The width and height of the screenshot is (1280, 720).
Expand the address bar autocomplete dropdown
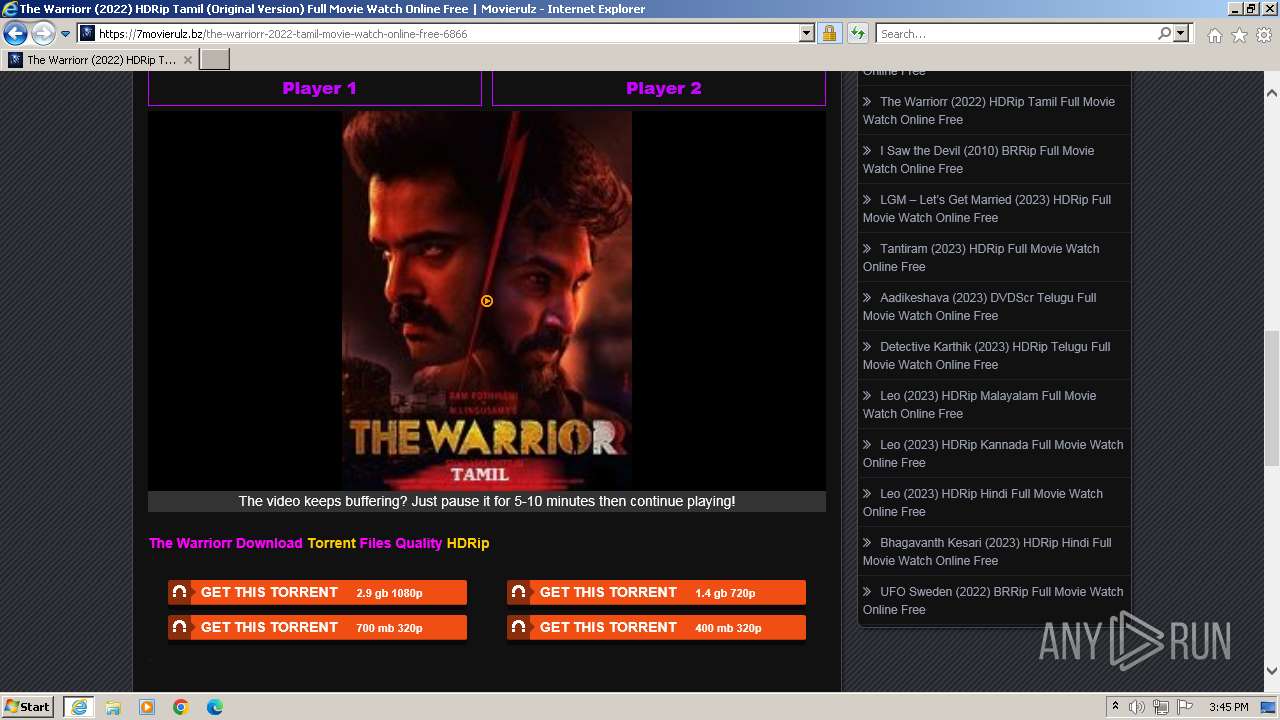coord(807,33)
